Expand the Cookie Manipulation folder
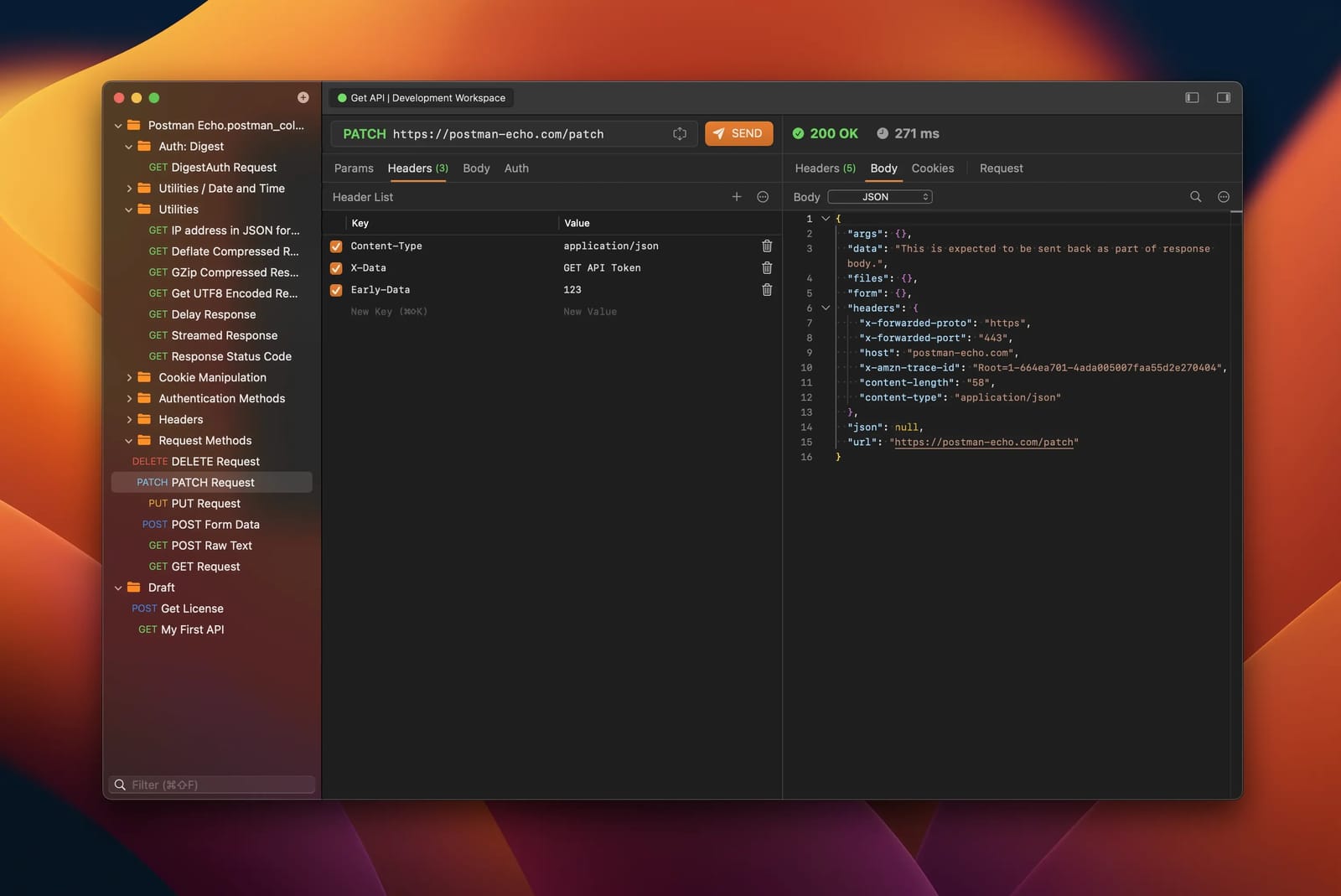The height and width of the screenshot is (896, 1341). pos(129,377)
